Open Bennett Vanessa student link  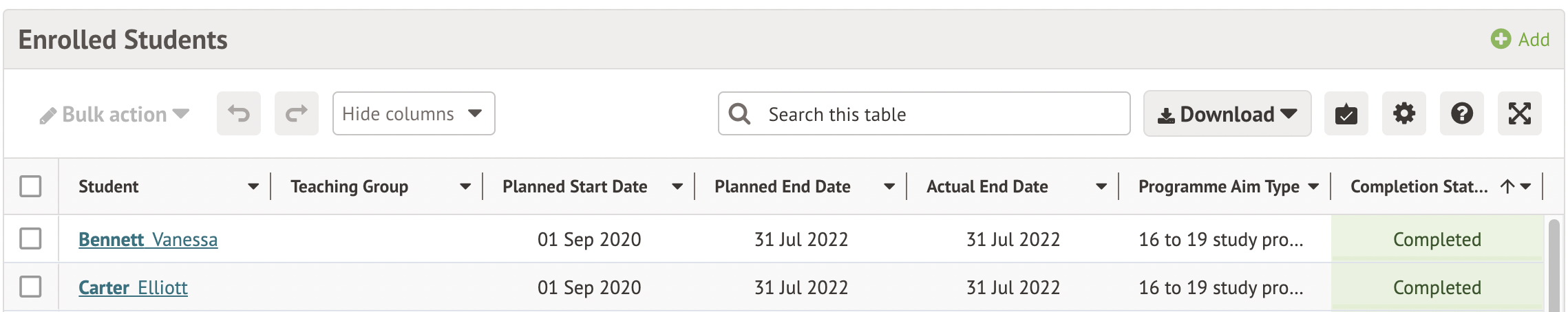point(148,239)
